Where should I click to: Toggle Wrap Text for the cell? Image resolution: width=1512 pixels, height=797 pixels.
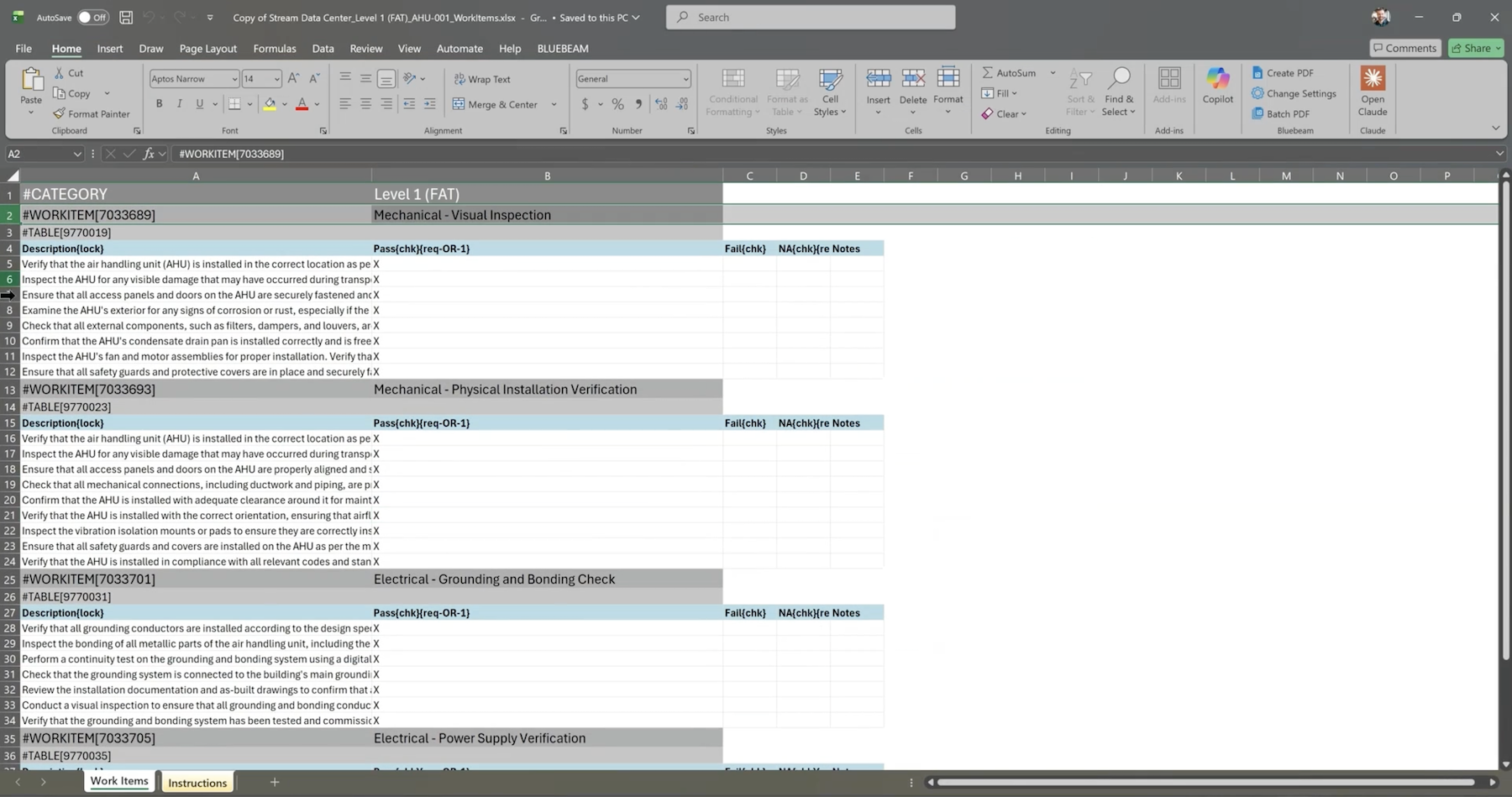click(x=482, y=79)
